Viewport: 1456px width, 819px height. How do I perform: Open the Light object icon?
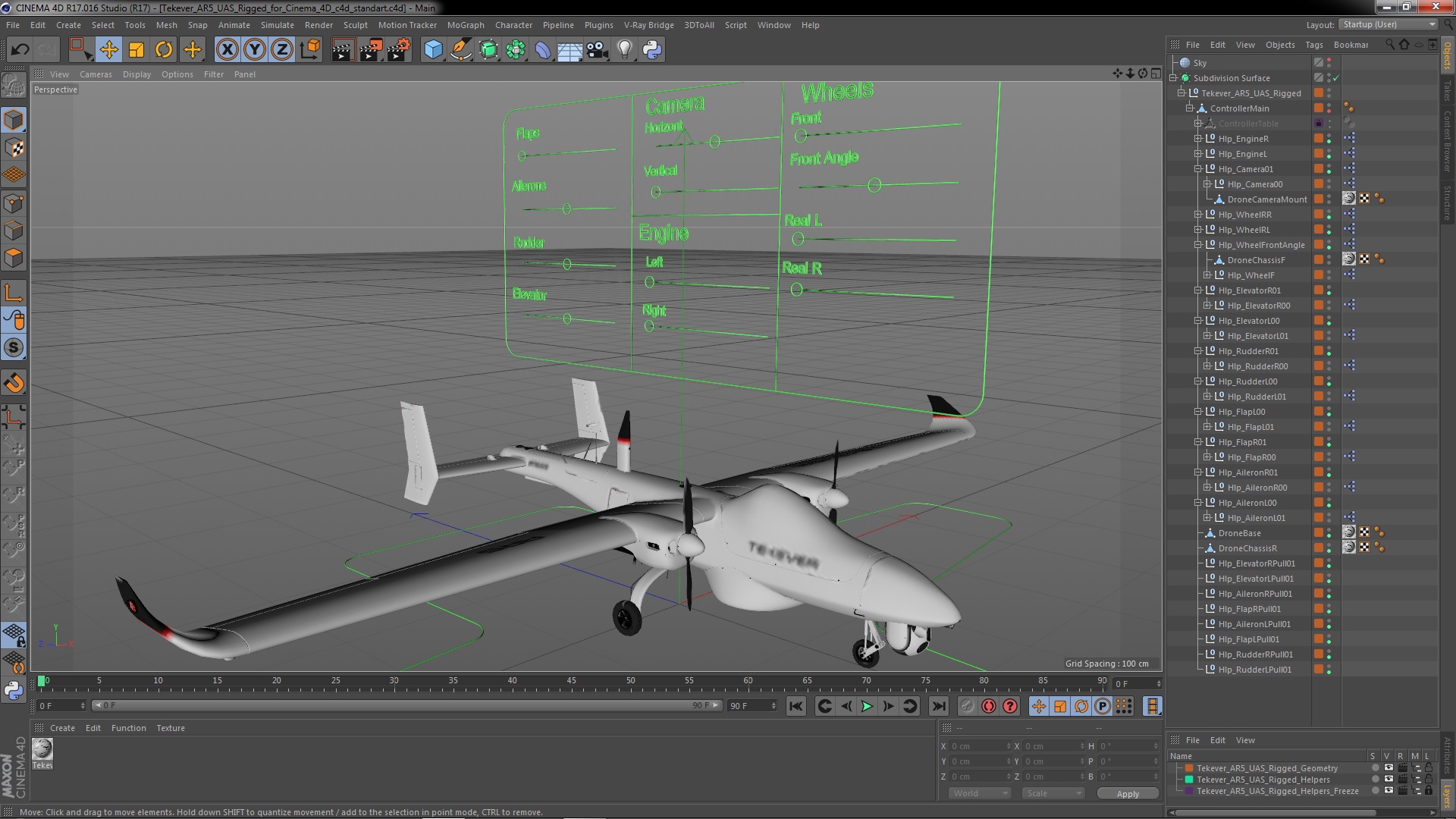click(x=624, y=50)
